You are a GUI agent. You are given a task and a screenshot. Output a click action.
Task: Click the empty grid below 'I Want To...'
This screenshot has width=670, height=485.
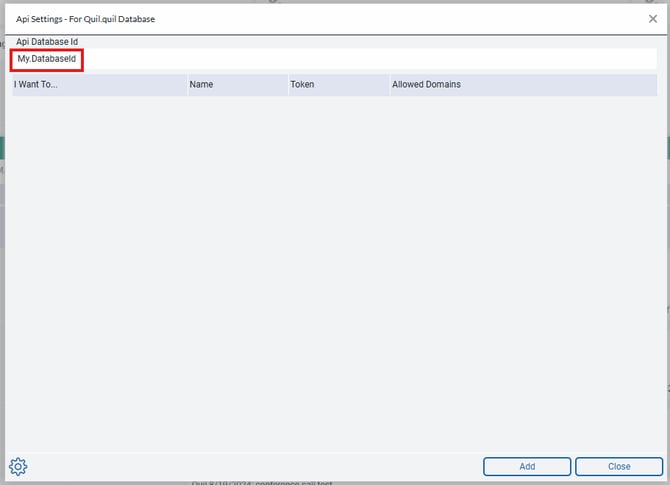click(x=98, y=250)
